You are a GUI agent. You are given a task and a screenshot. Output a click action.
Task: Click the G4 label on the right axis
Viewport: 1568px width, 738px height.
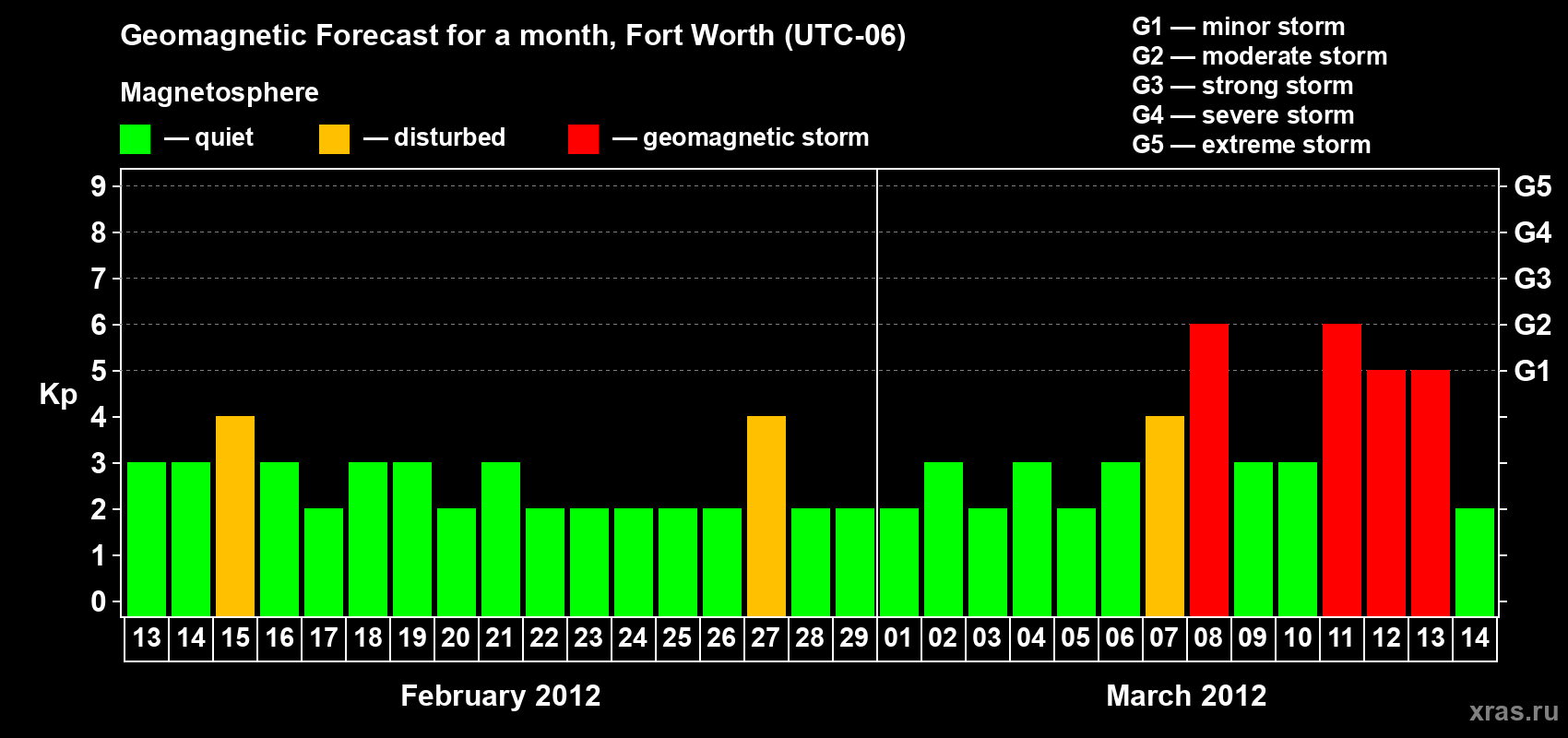(1533, 232)
